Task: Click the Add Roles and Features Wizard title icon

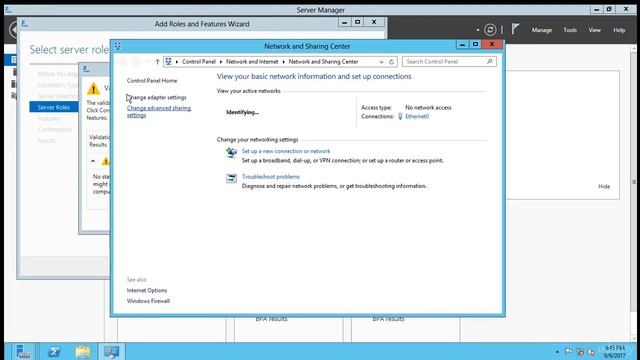Action: [x=24, y=24]
